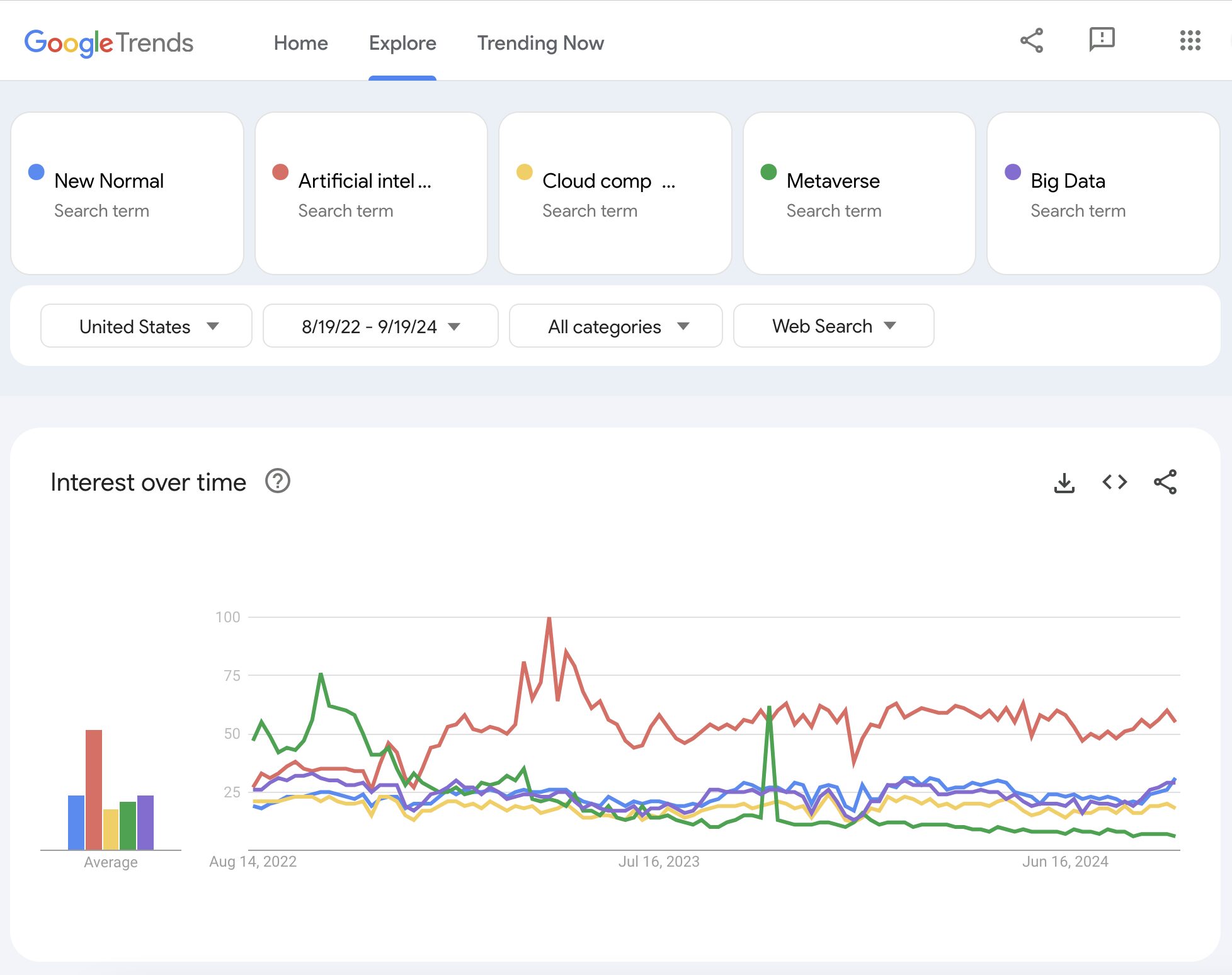Screen dimensions: 1232x975
Task: Click the red average bar in chart
Action: click(x=94, y=790)
